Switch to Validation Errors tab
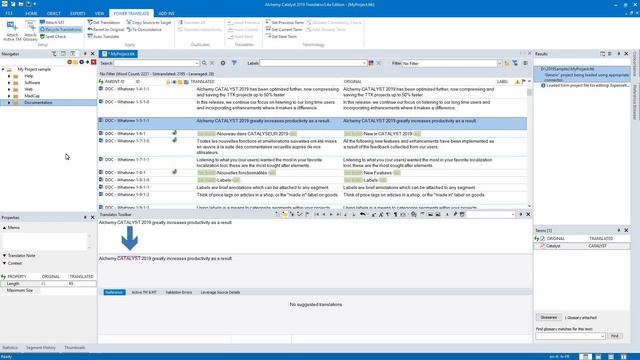Screen dimensions: 640x360 click(179, 292)
